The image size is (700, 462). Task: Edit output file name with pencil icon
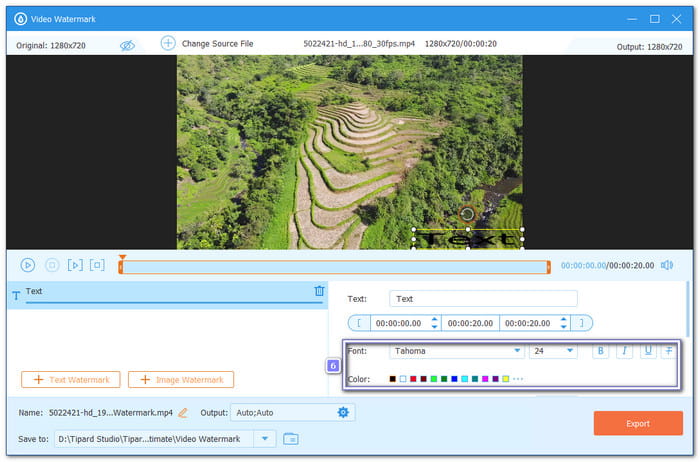point(183,413)
